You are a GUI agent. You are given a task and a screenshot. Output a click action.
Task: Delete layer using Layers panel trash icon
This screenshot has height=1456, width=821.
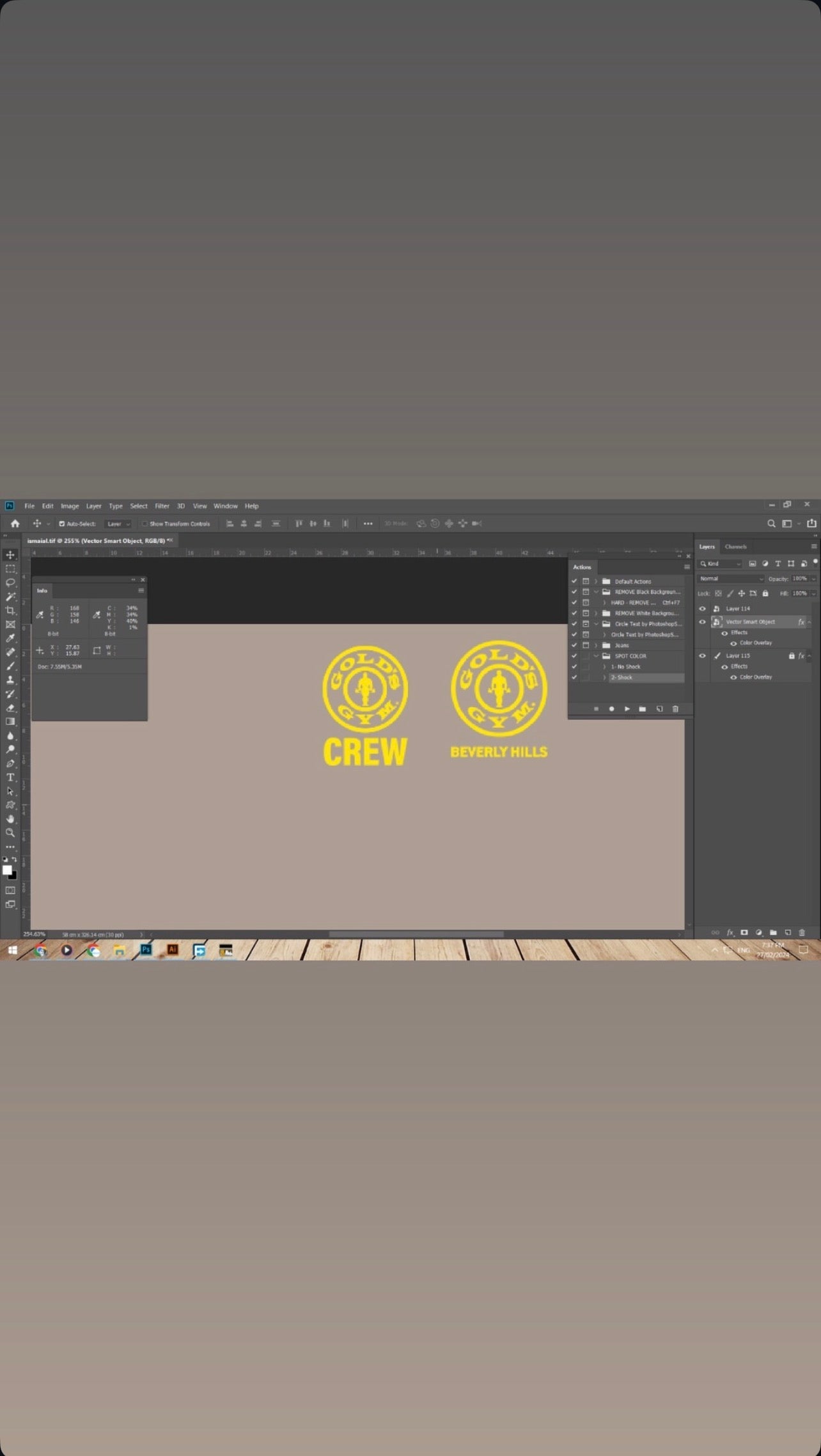802,932
